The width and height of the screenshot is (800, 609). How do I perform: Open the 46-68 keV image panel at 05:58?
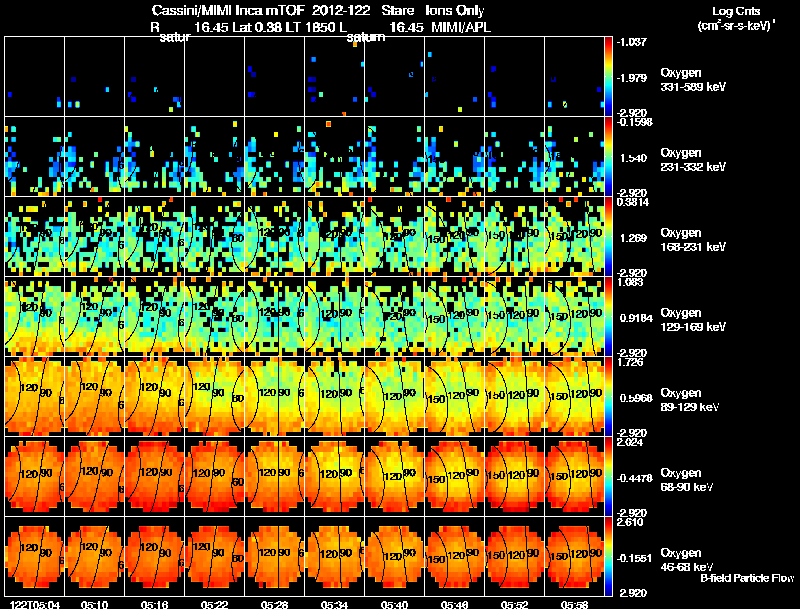(x=574, y=556)
